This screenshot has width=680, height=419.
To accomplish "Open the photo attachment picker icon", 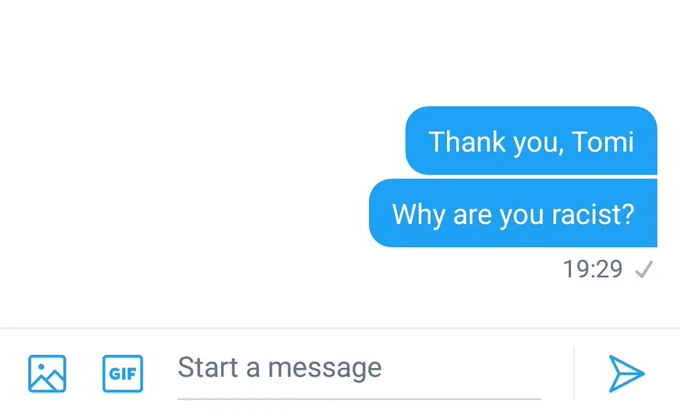I will [x=47, y=373].
